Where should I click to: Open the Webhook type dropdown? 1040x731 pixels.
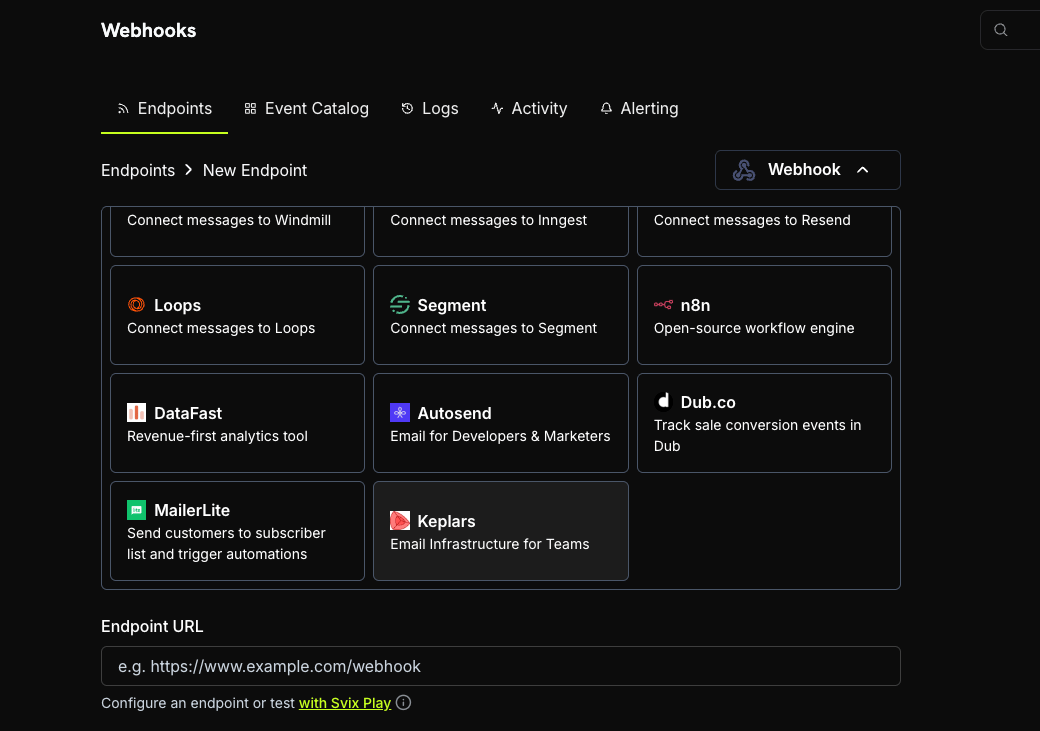(x=807, y=170)
